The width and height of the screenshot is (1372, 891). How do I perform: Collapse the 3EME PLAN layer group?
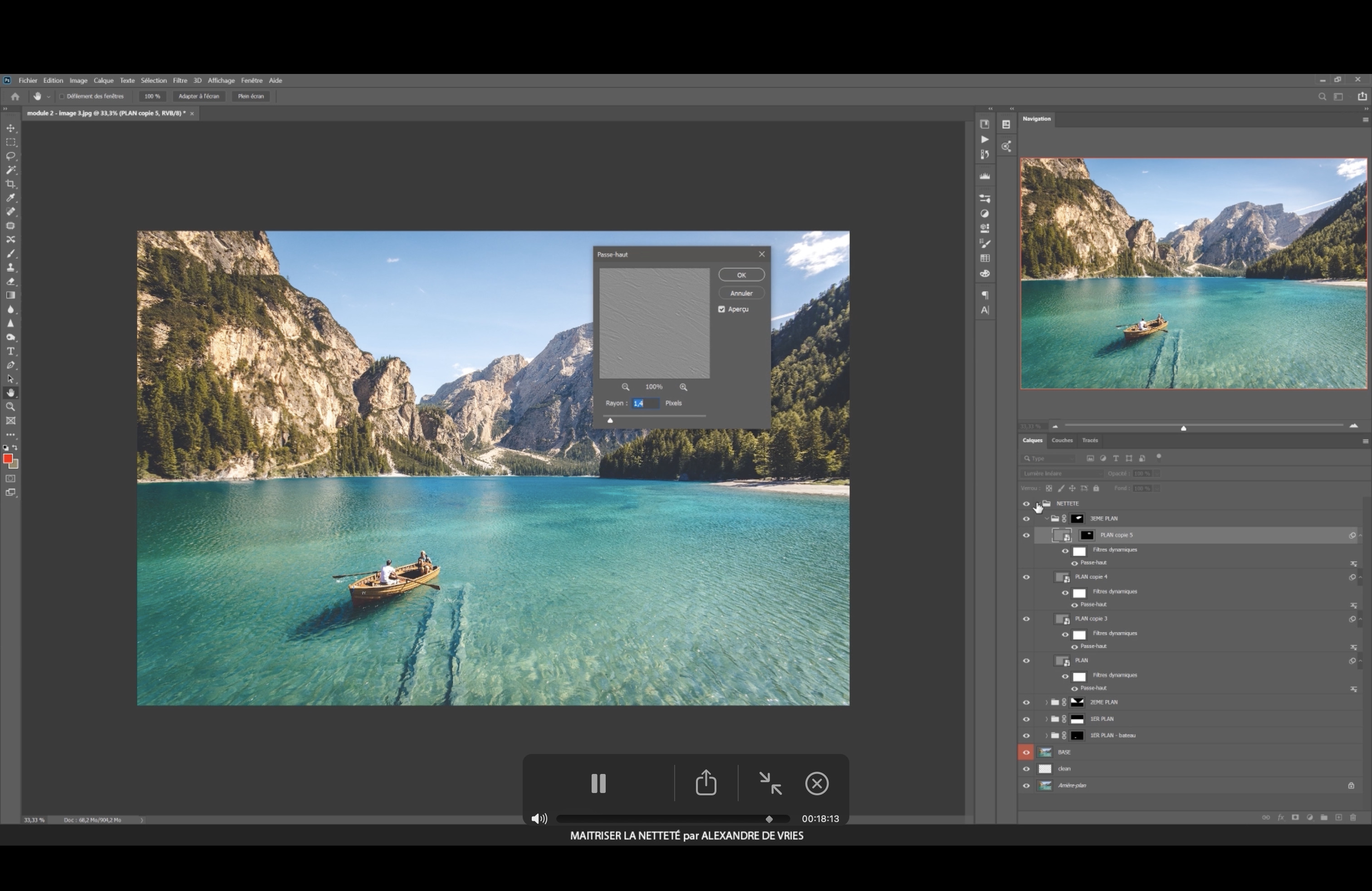1046,519
